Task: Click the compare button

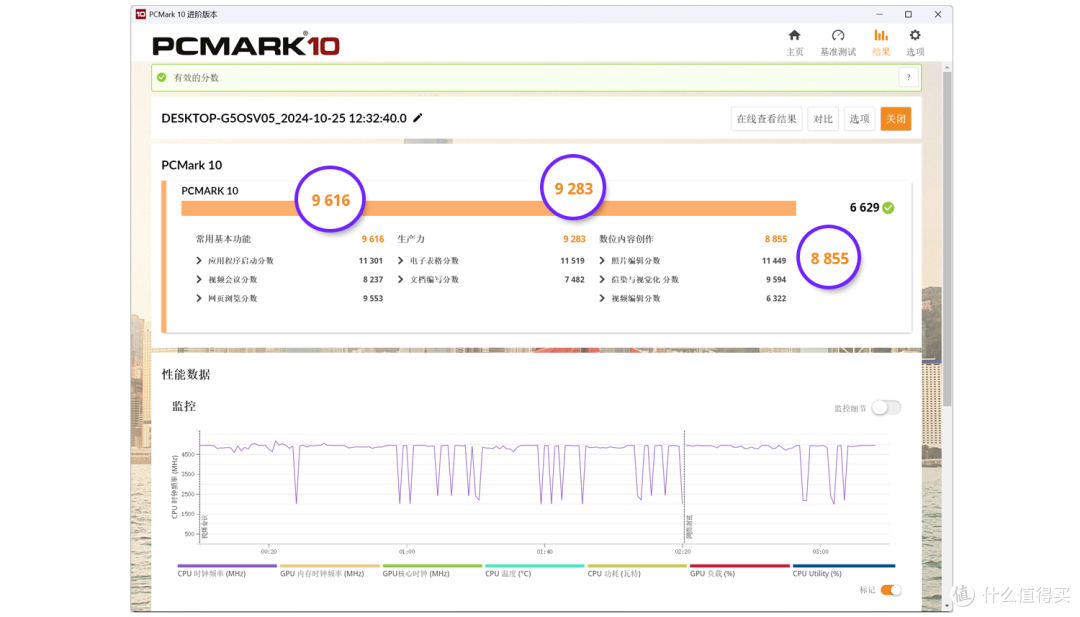Action: tap(822, 118)
